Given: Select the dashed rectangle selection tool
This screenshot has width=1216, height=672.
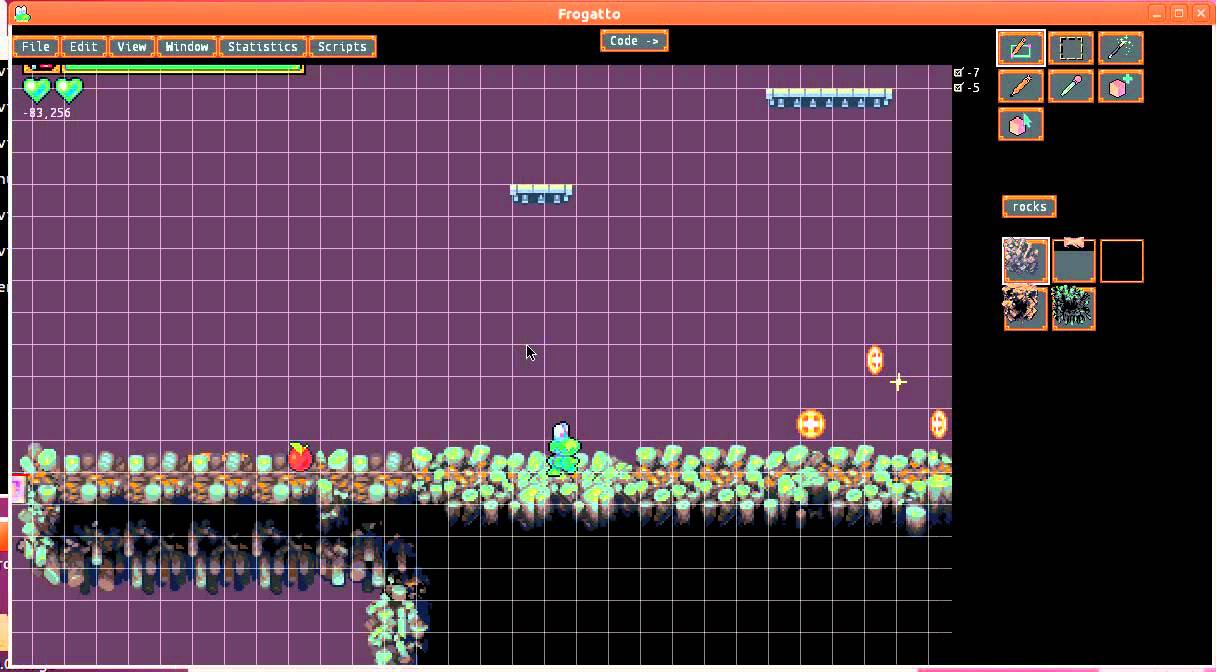Looking at the screenshot, I should click(x=1071, y=48).
